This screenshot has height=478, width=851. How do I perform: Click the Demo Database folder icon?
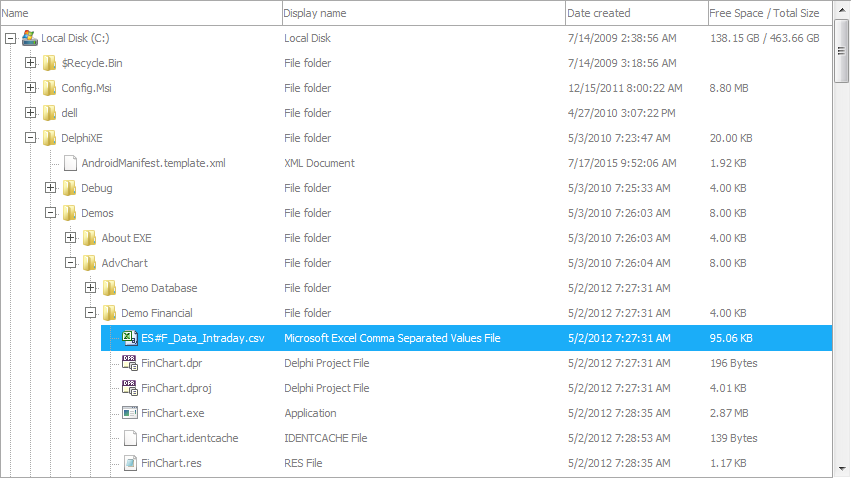click(x=110, y=288)
